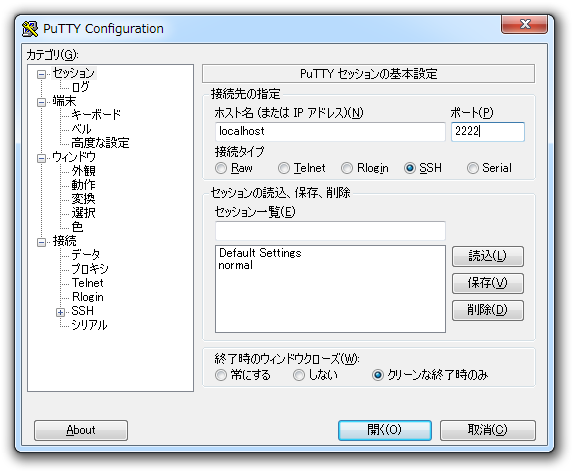Viewport: 573px width, 471px height.
Task: Open the シリアル category
Action: tap(89, 325)
